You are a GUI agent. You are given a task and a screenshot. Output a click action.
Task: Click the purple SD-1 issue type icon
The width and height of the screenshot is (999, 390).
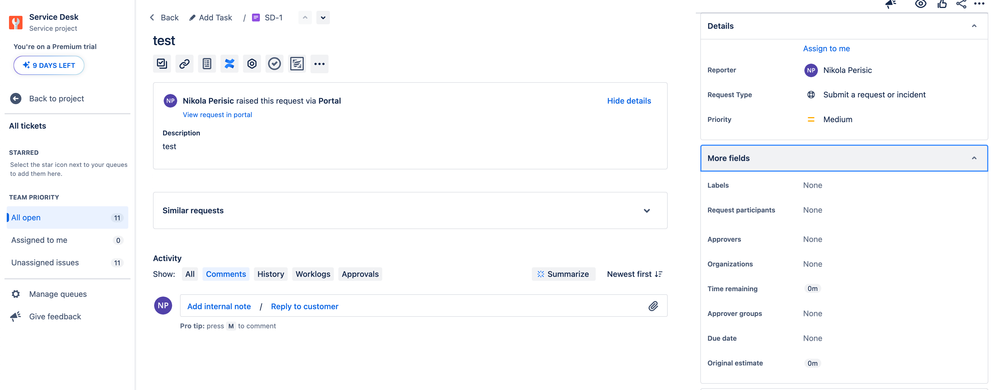click(256, 18)
